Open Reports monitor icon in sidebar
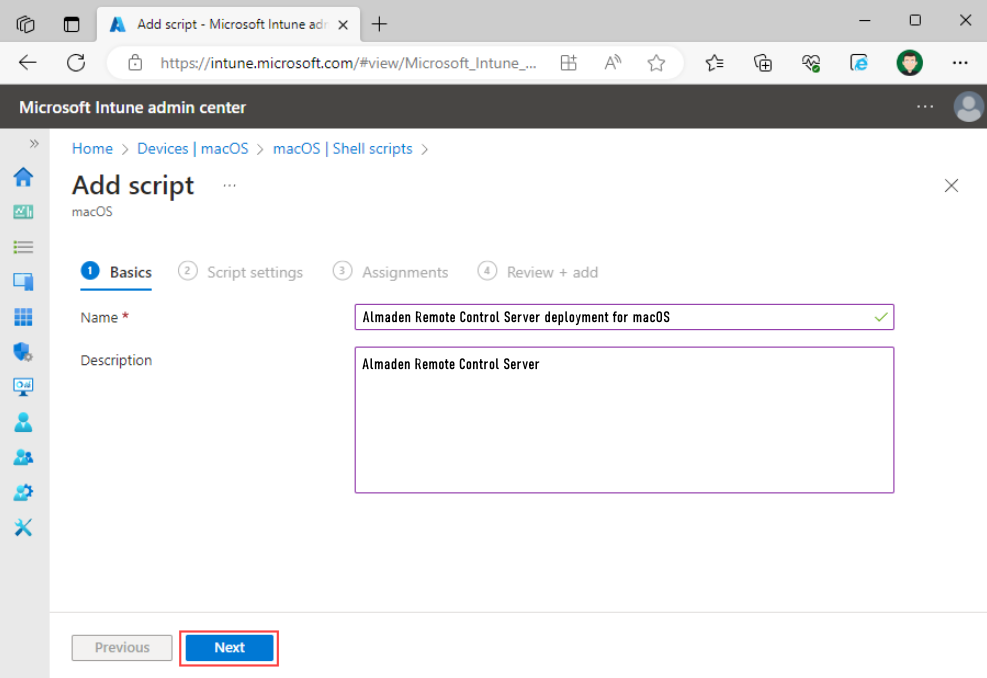 pos(23,387)
